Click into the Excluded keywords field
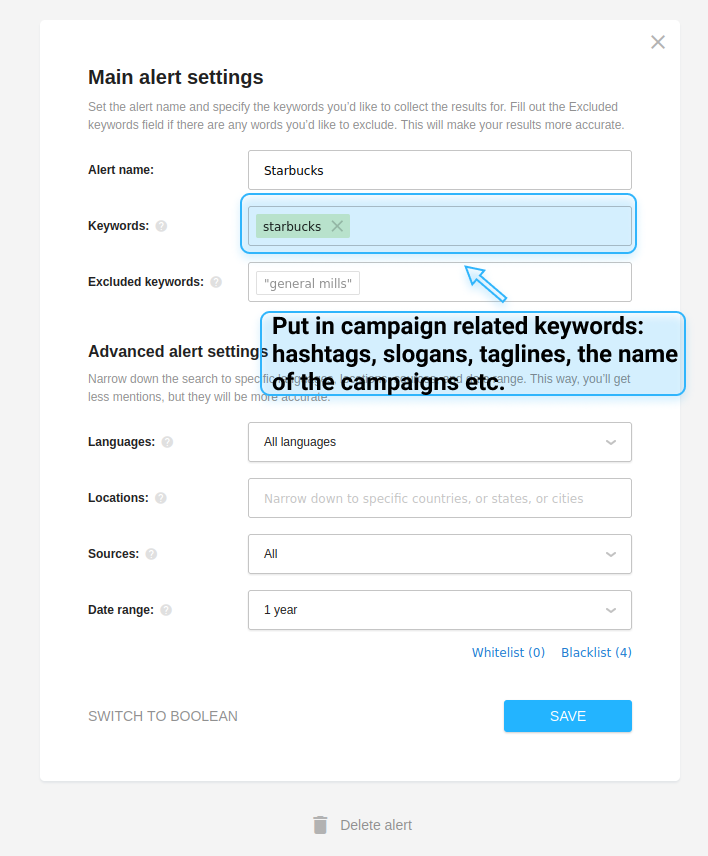The image size is (708, 856). click(440, 282)
